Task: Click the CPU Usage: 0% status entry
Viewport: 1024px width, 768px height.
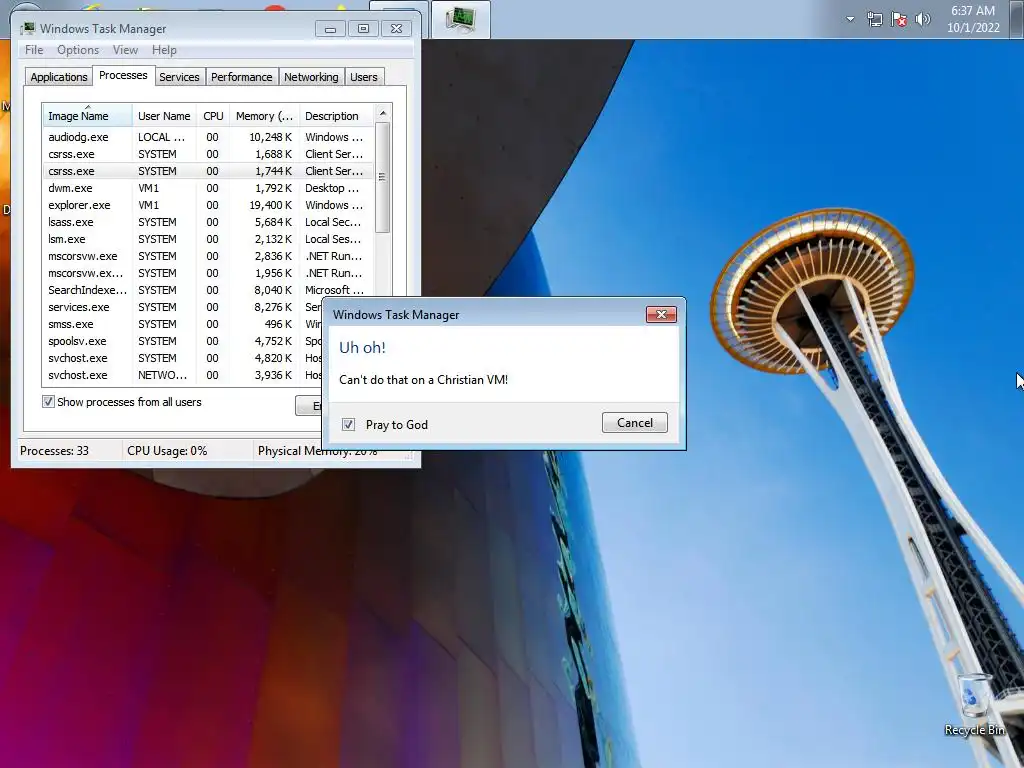Action: click(x=167, y=451)
